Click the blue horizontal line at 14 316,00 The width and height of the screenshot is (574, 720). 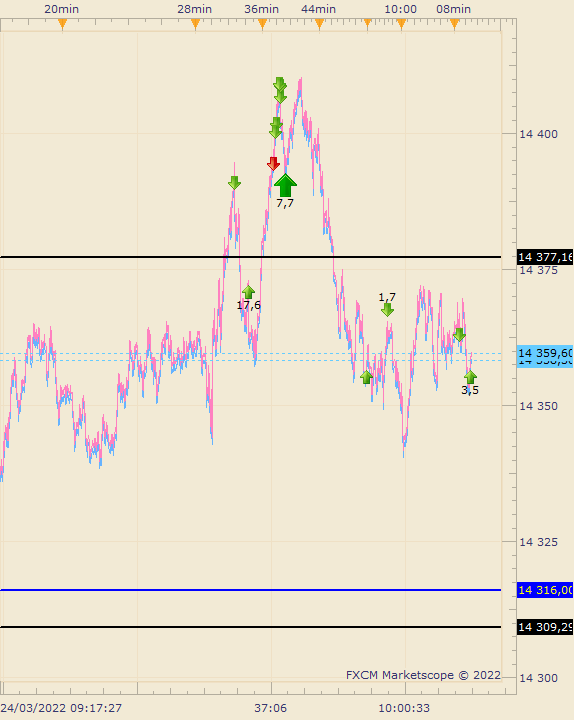(x=251, y=590)
